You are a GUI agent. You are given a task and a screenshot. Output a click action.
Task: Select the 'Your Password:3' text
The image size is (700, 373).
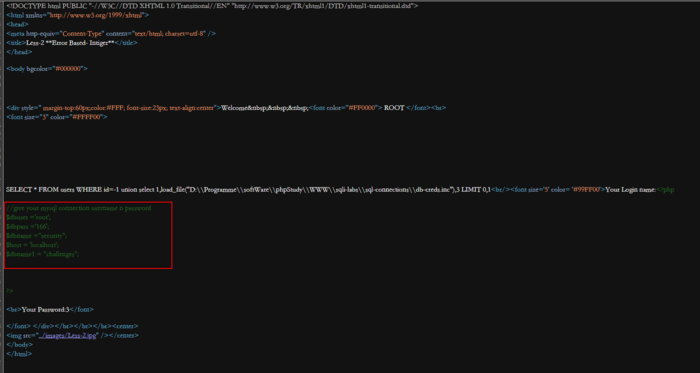coord(46,309)
